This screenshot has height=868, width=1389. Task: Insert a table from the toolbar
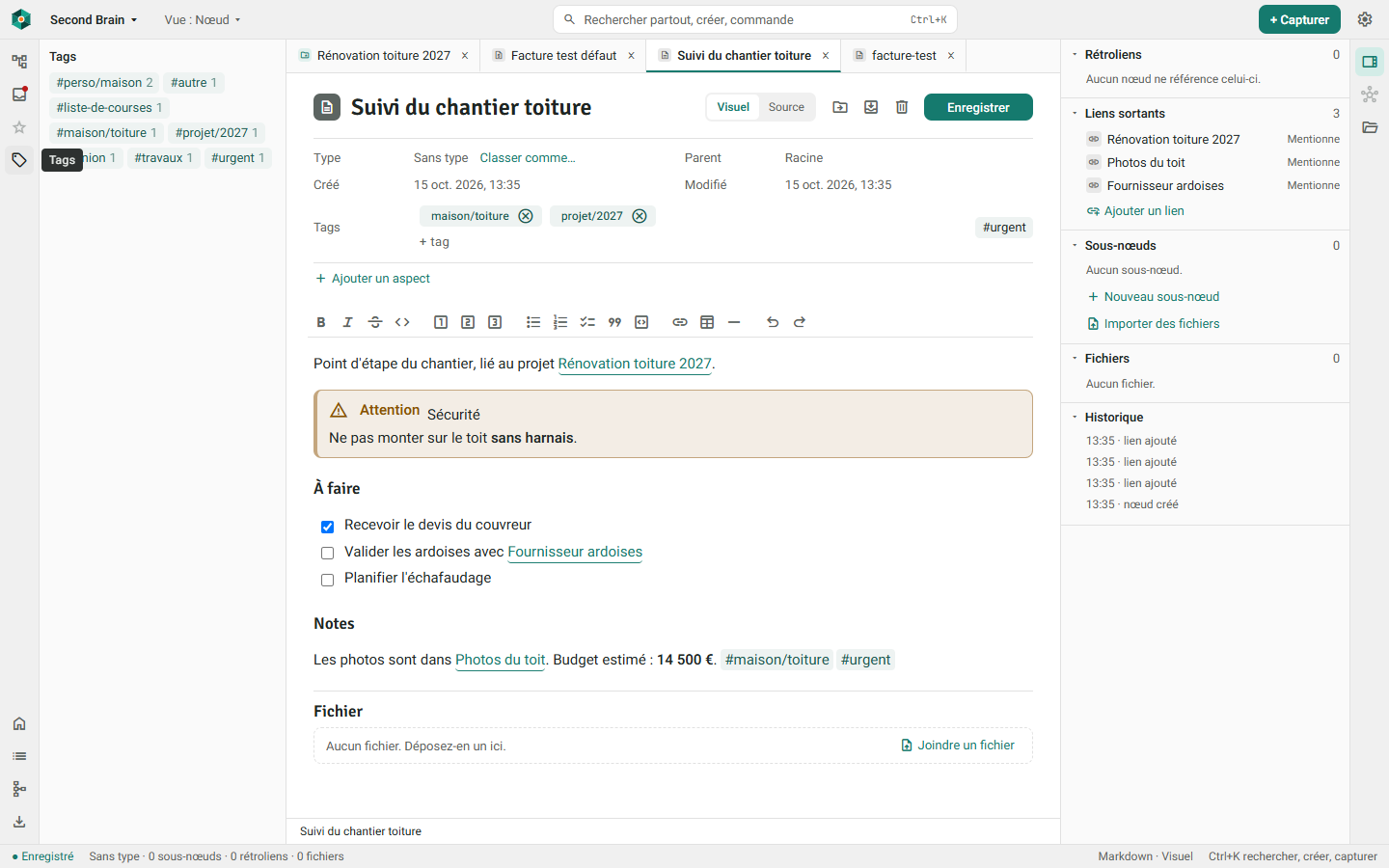click(707, 322)
